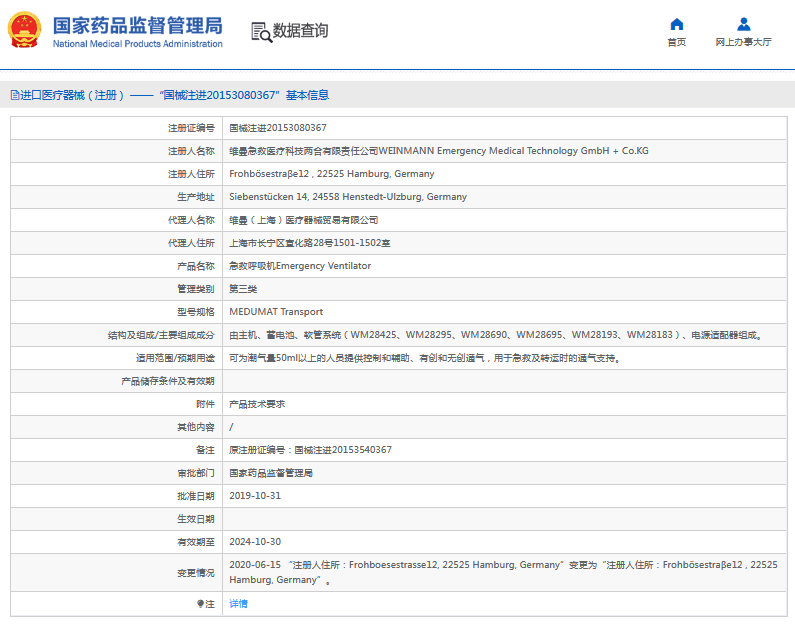
Task: Click the 首页 label
Action: (x=676, y=42)
